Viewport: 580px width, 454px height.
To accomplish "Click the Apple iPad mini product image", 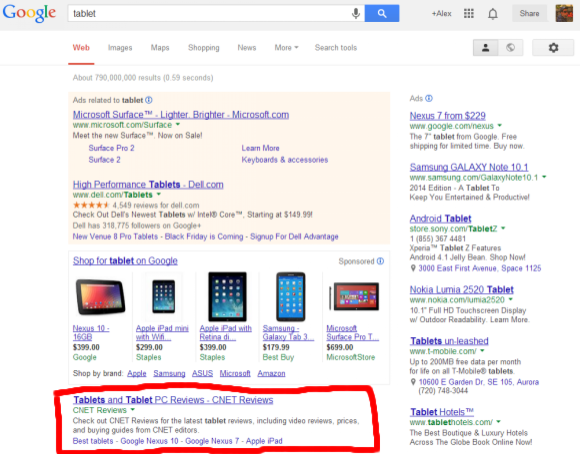I will [x=163, y=297].
